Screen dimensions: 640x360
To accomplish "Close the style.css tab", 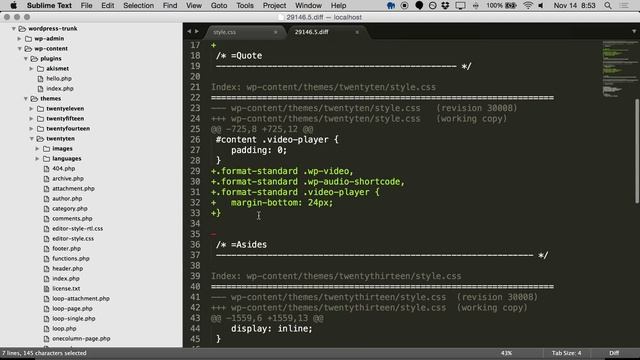I will pyautogui.click(x=276, y=32).
